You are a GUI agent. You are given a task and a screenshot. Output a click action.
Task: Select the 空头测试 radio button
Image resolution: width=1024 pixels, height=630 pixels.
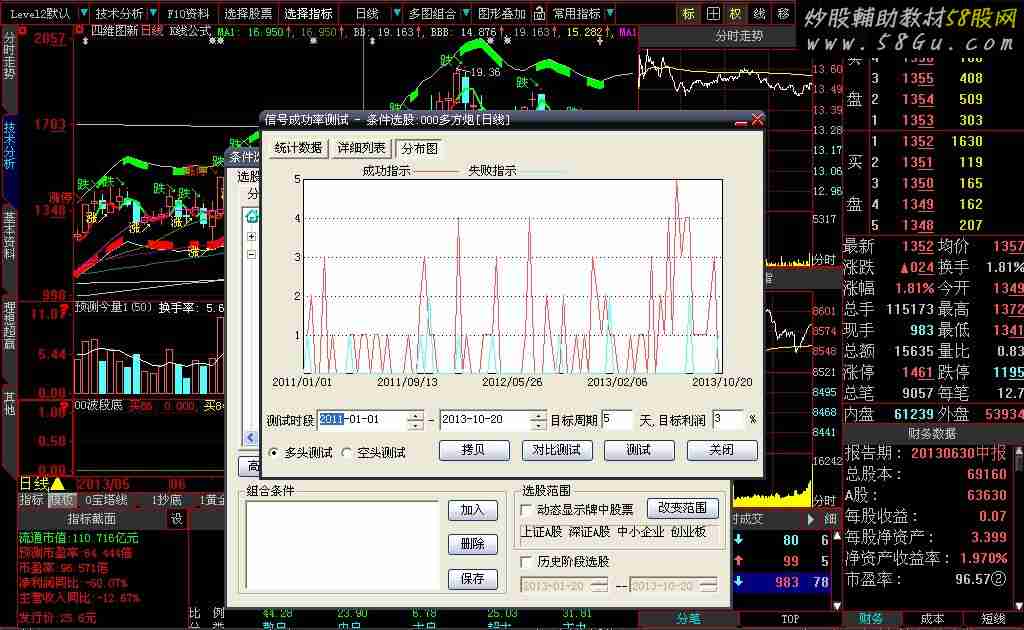coord(346,452)
